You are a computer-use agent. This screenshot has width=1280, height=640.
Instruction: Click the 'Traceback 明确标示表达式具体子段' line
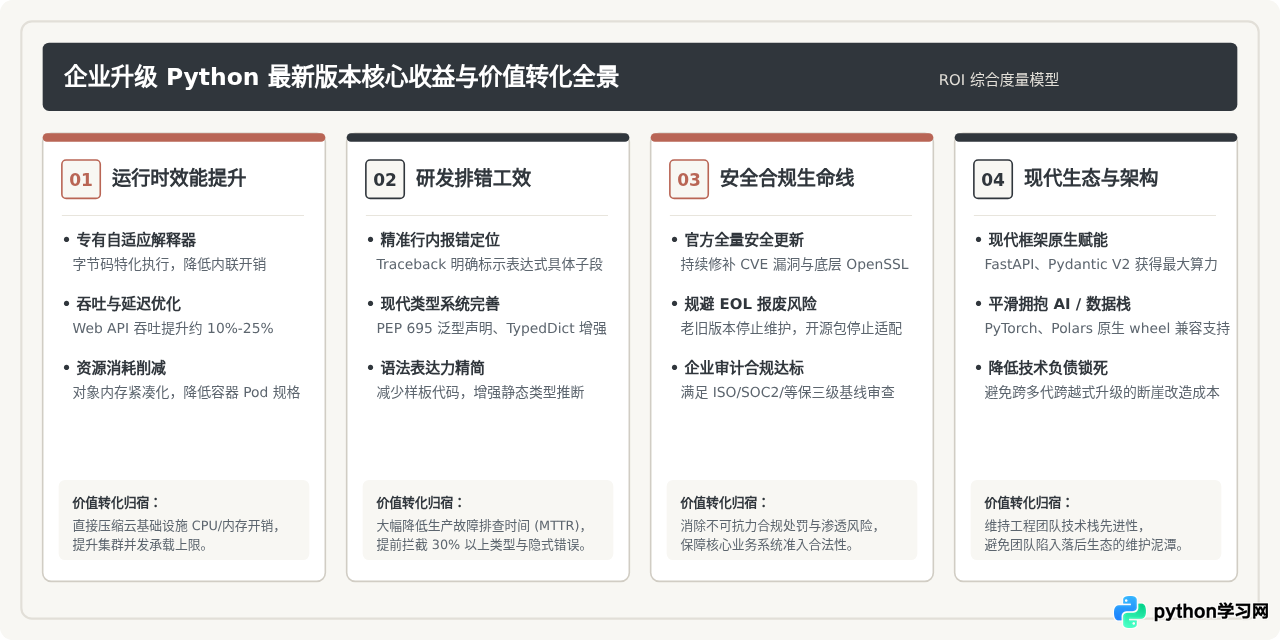pos(490,265)
